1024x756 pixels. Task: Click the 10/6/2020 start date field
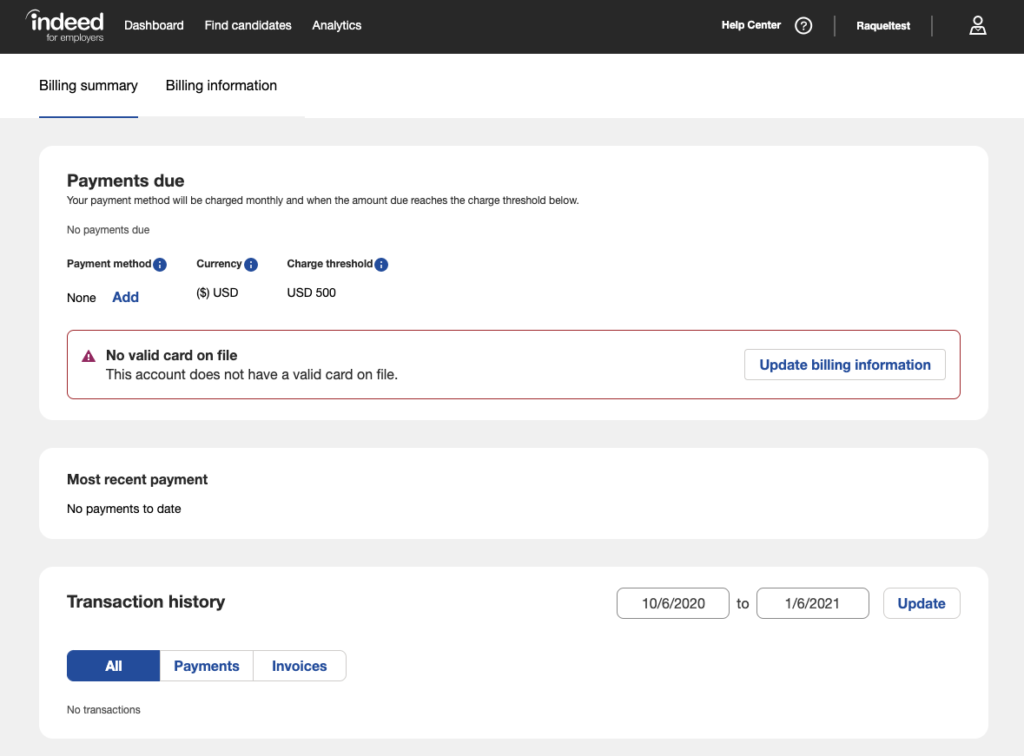672,603
